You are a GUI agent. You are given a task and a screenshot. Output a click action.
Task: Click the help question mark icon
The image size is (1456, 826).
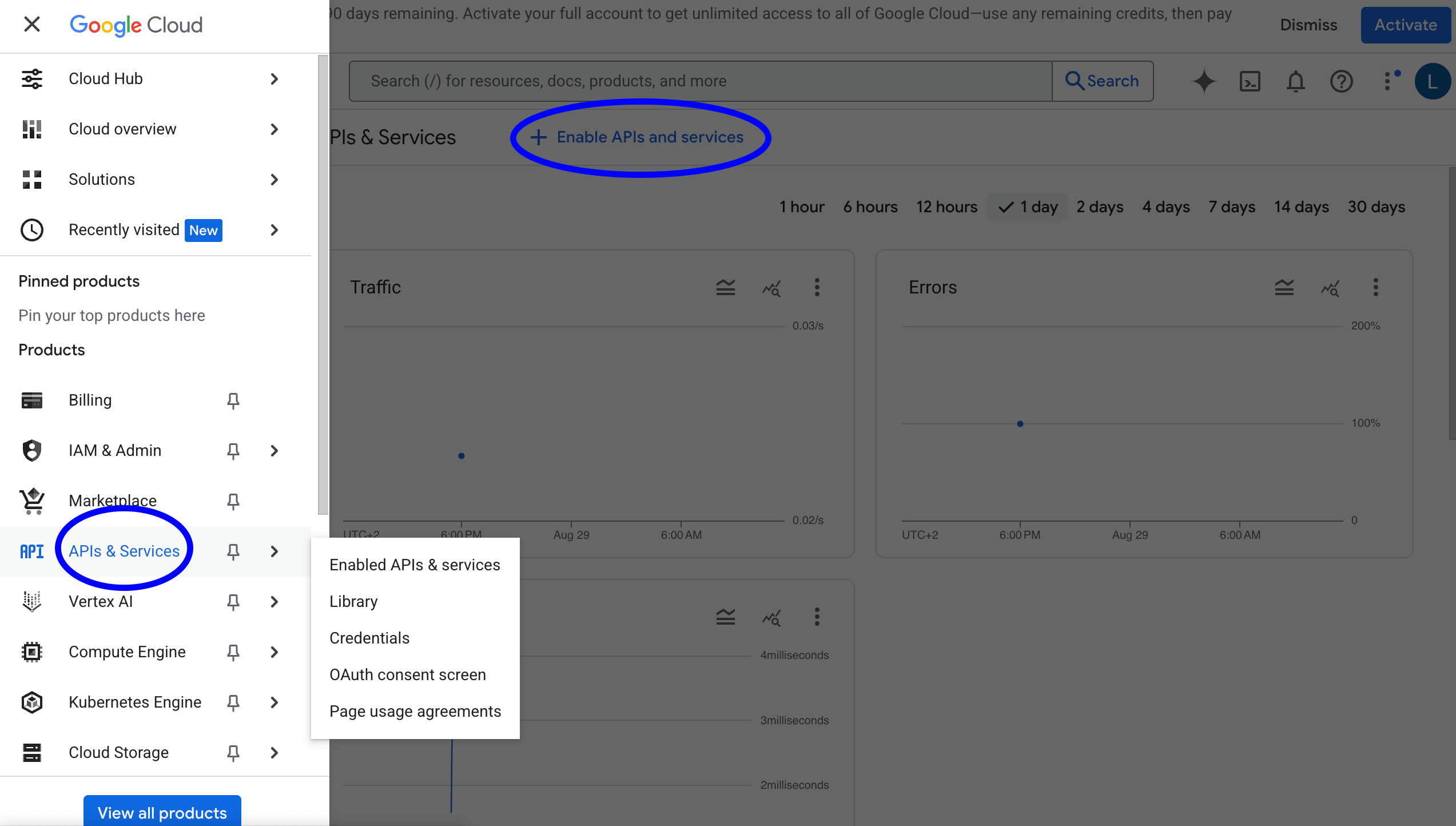pyautogui.click(x=1341, y=82)
